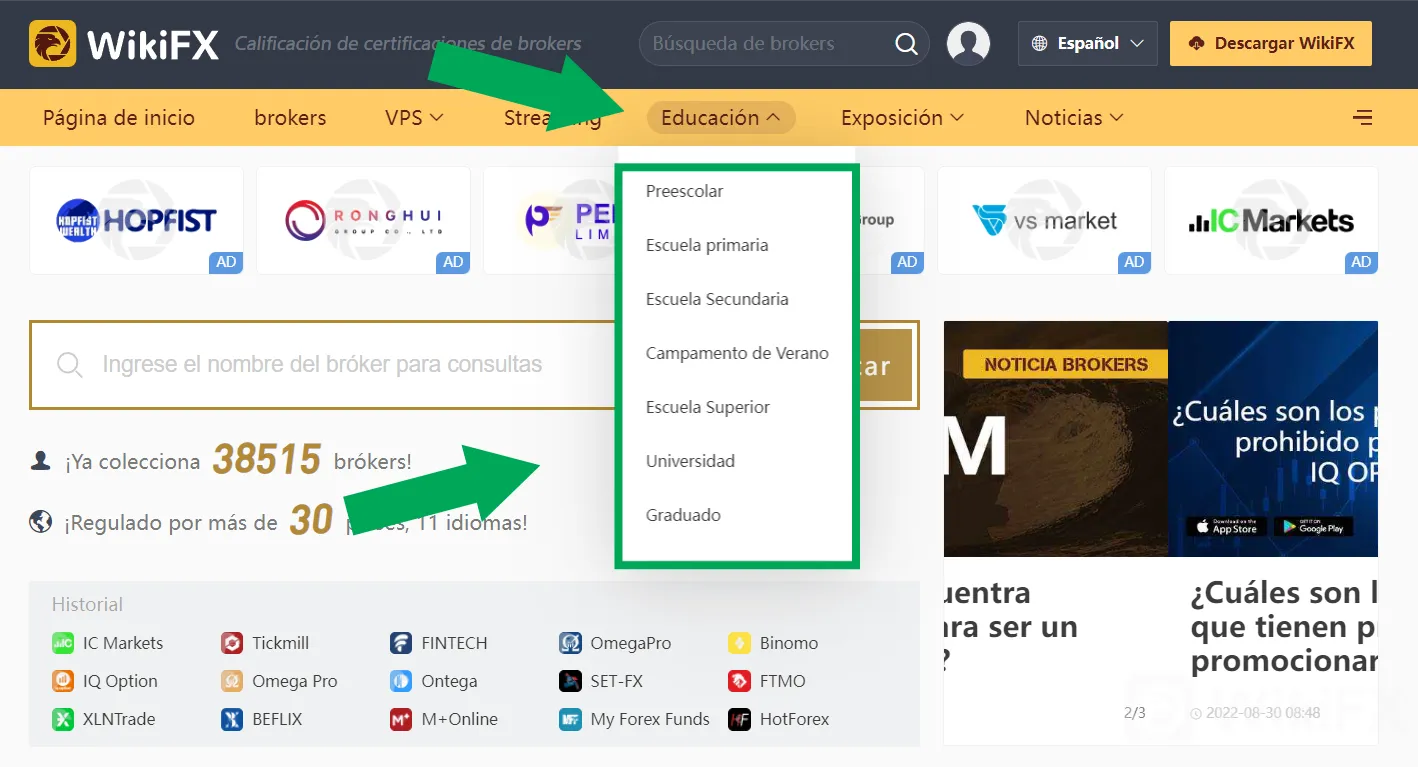This screenshot has width=1418, height=767.
Task: Click the Tickmill history icon
Action: [232, 643]
